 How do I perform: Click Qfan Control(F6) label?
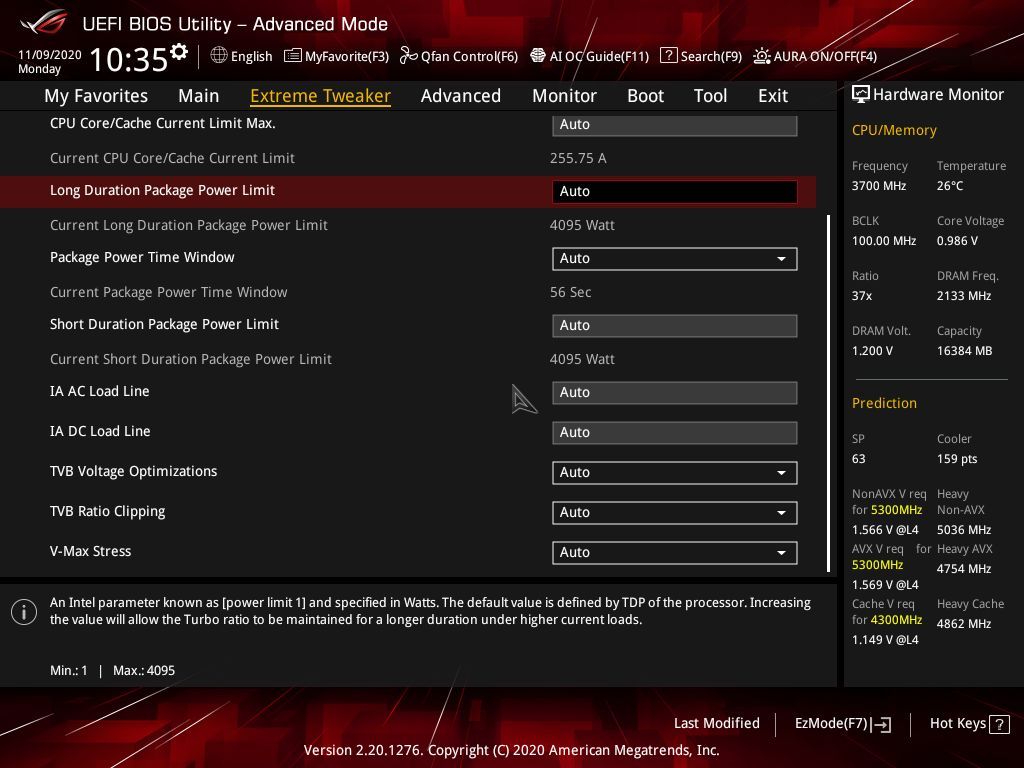(469, 57)
